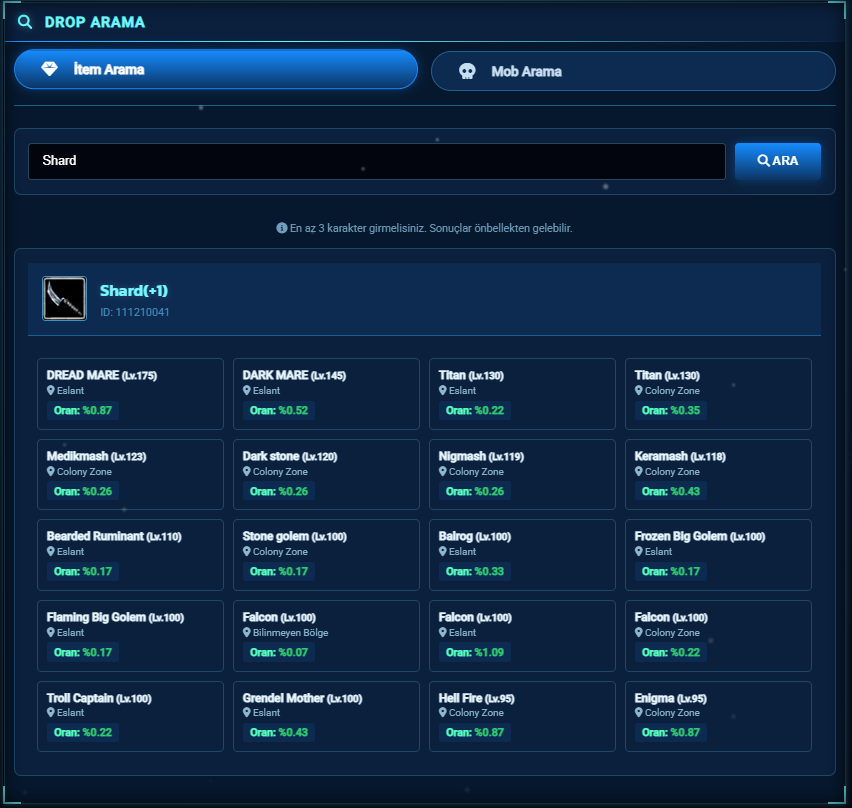Click the Oran: %0.52 rate badge
Image resolution: width=852 pixels, height=808 pixels.
pyautogui.click(x=279, y=410)
